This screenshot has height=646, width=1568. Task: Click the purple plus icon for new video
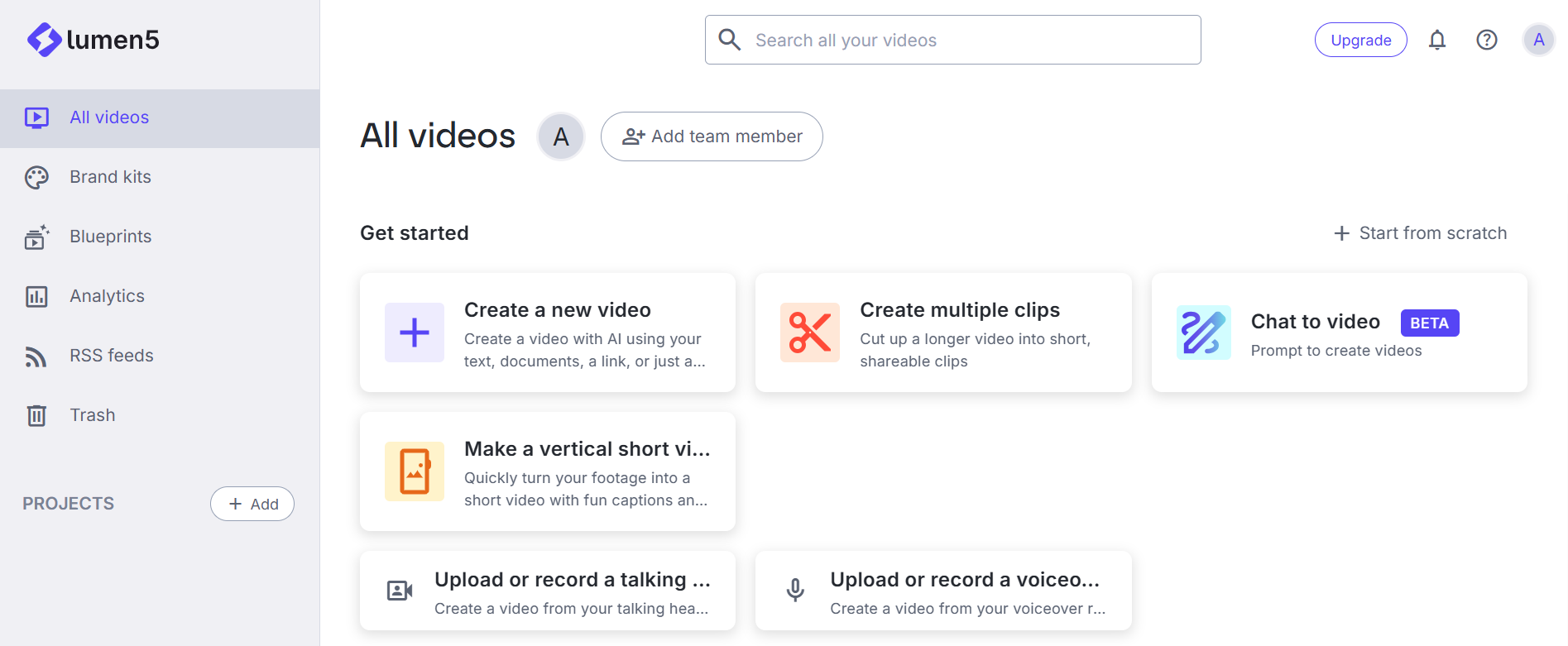[x=415, y=333]
